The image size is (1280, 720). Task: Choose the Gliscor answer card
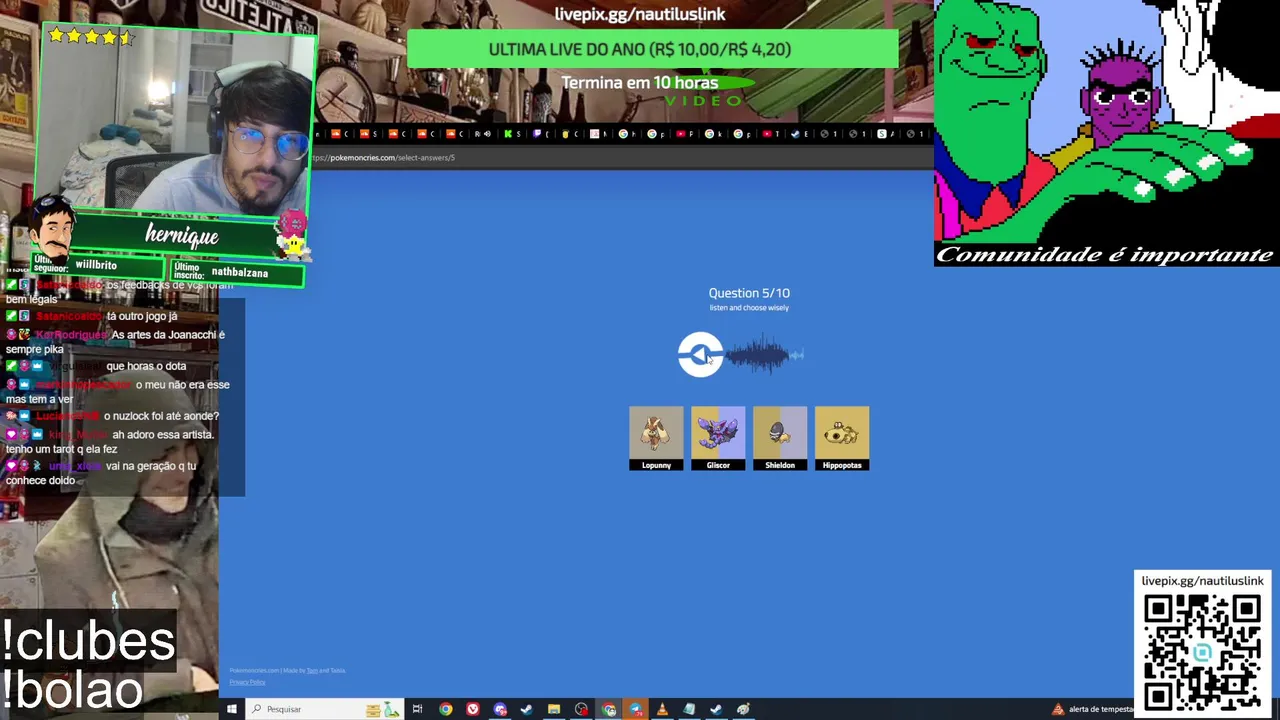[x=718, y=438]
